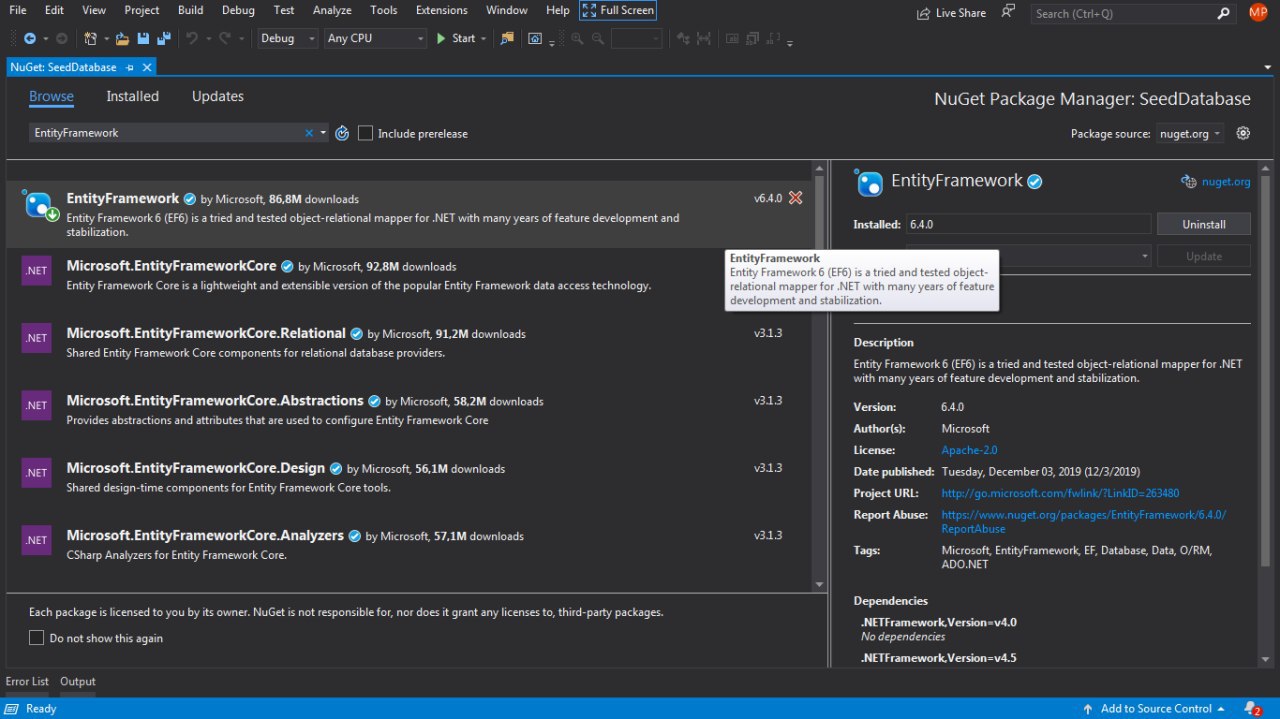Click the package list scroll up arrow

tap(819, 170)
